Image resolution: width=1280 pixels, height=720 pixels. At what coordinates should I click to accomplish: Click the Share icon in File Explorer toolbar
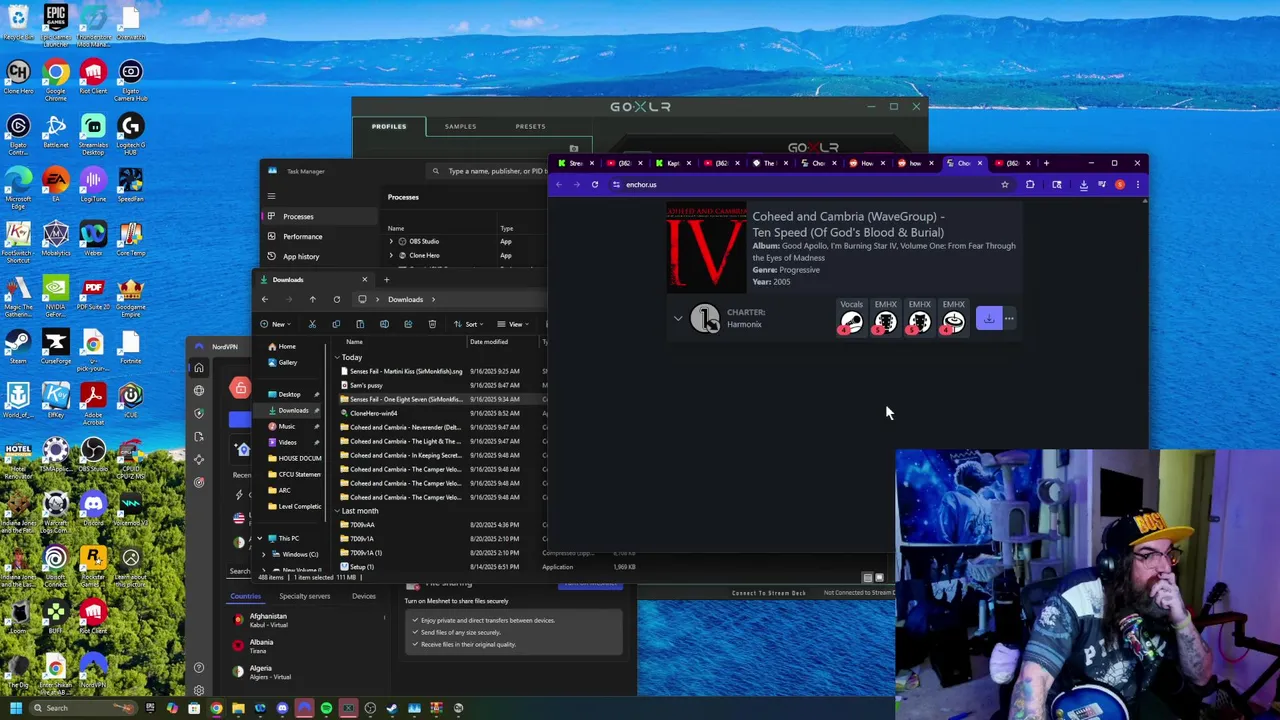408,324
